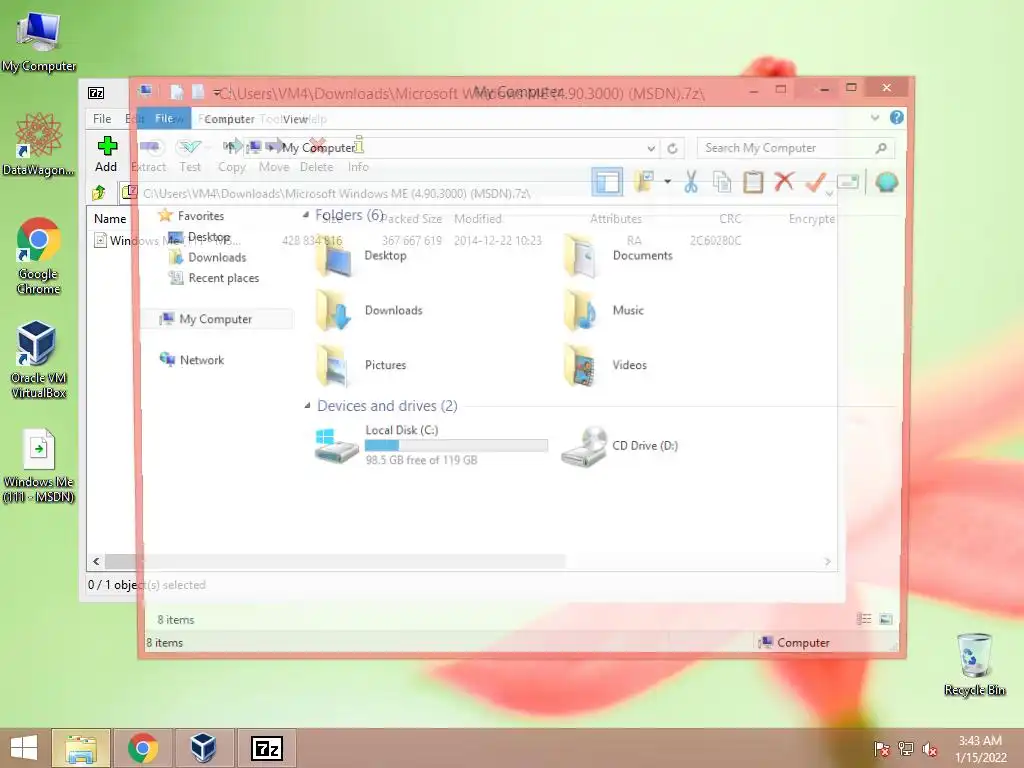The width and height of the screenshot is (1024, 768).
Task: Open the folder options icon dropdown arrow
Action: (x=667, y=182)
